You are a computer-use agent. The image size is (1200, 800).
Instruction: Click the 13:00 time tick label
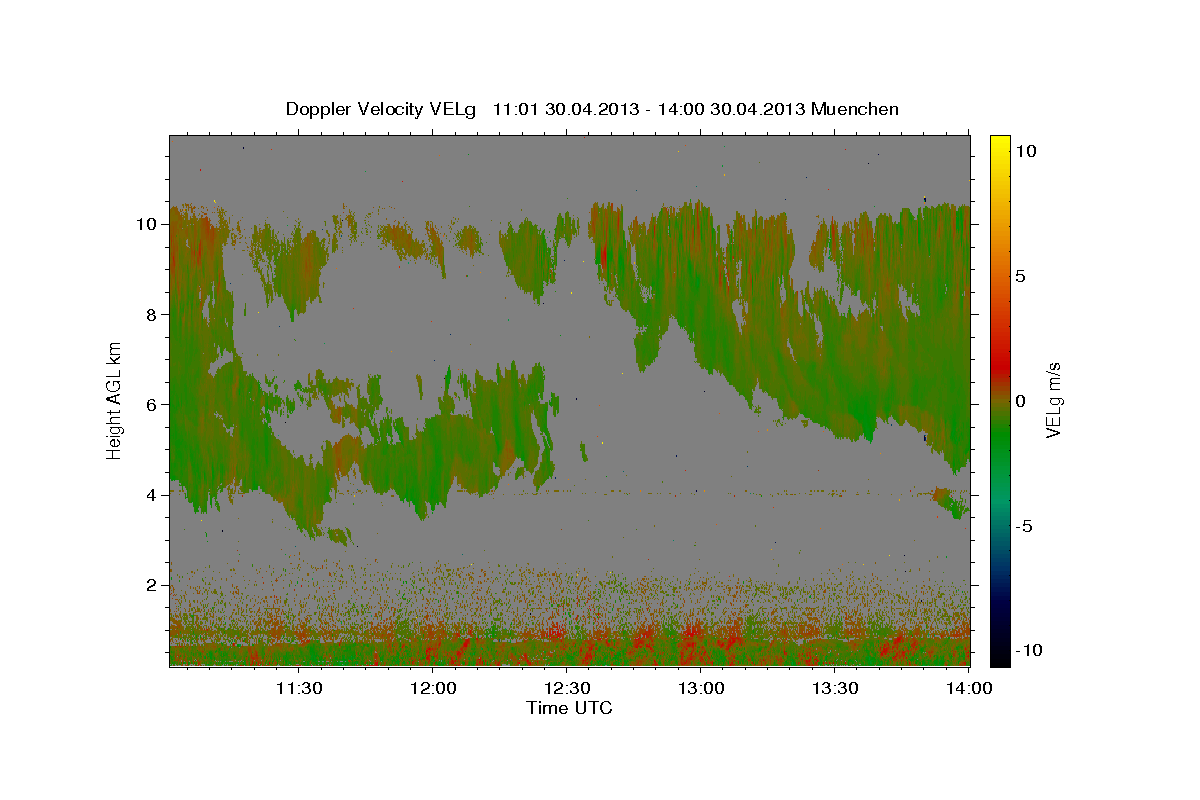(x=701, y=688)
